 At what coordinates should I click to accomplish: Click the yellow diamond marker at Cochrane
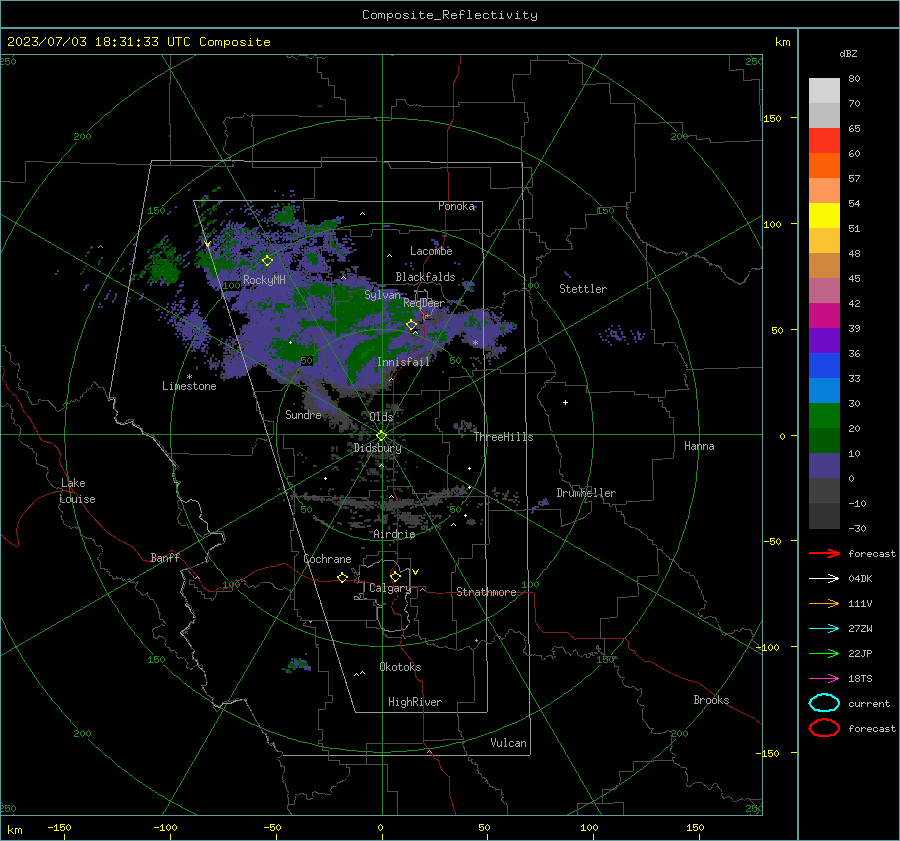(x=343, y=577)
